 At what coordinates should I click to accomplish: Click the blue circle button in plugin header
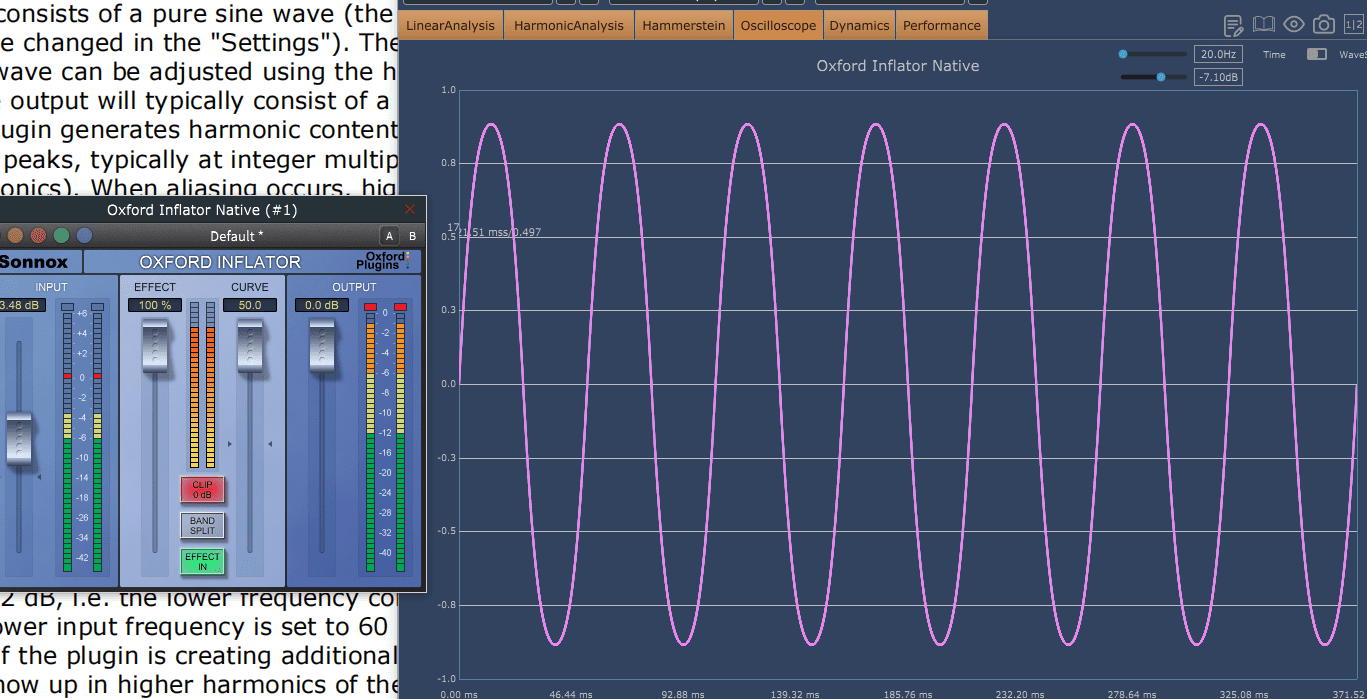84,236
